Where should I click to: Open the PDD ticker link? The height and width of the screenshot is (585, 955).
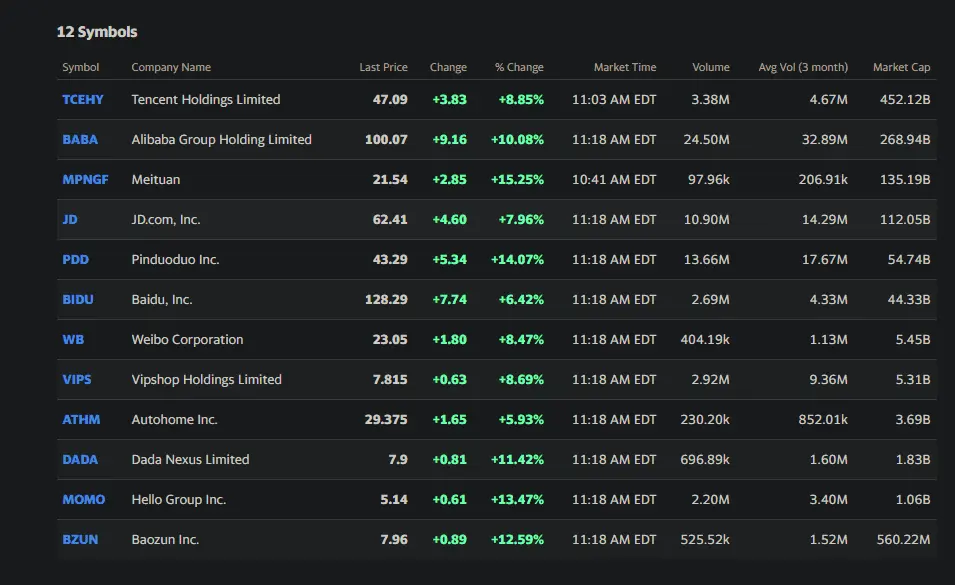click(x=75, y=260)
